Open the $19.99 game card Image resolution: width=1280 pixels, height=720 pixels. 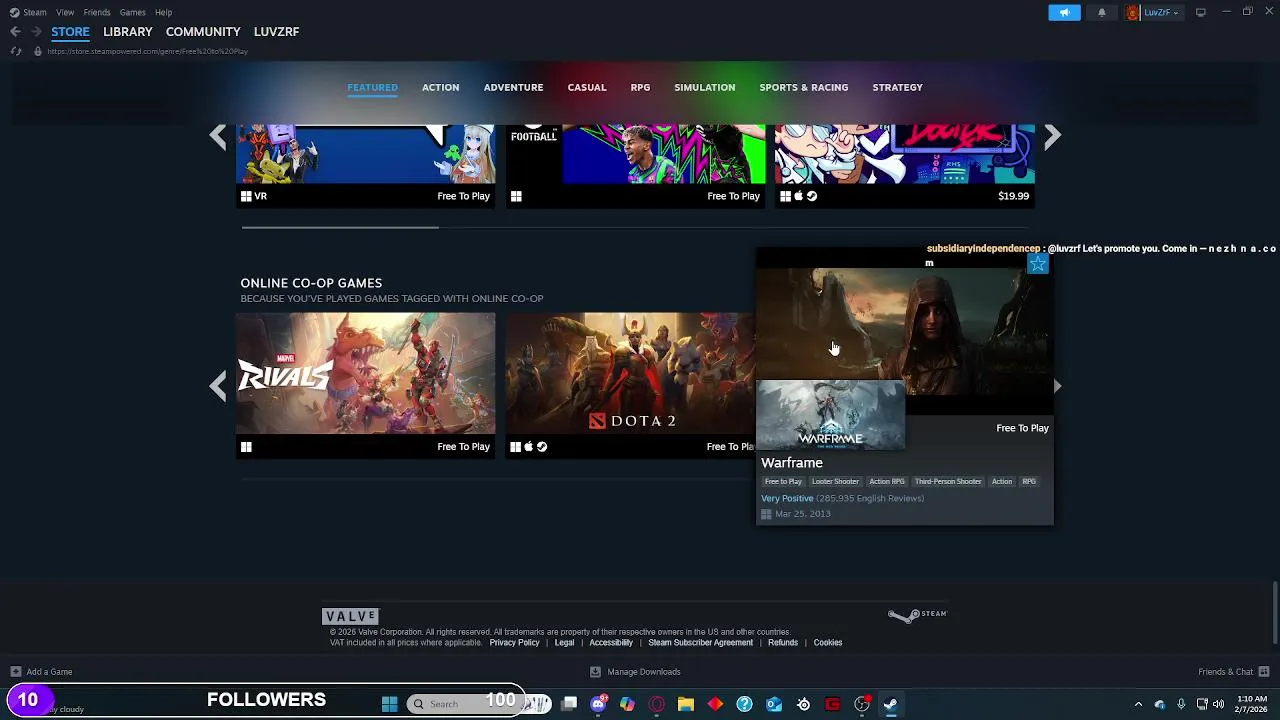click(x=905, y=166)
